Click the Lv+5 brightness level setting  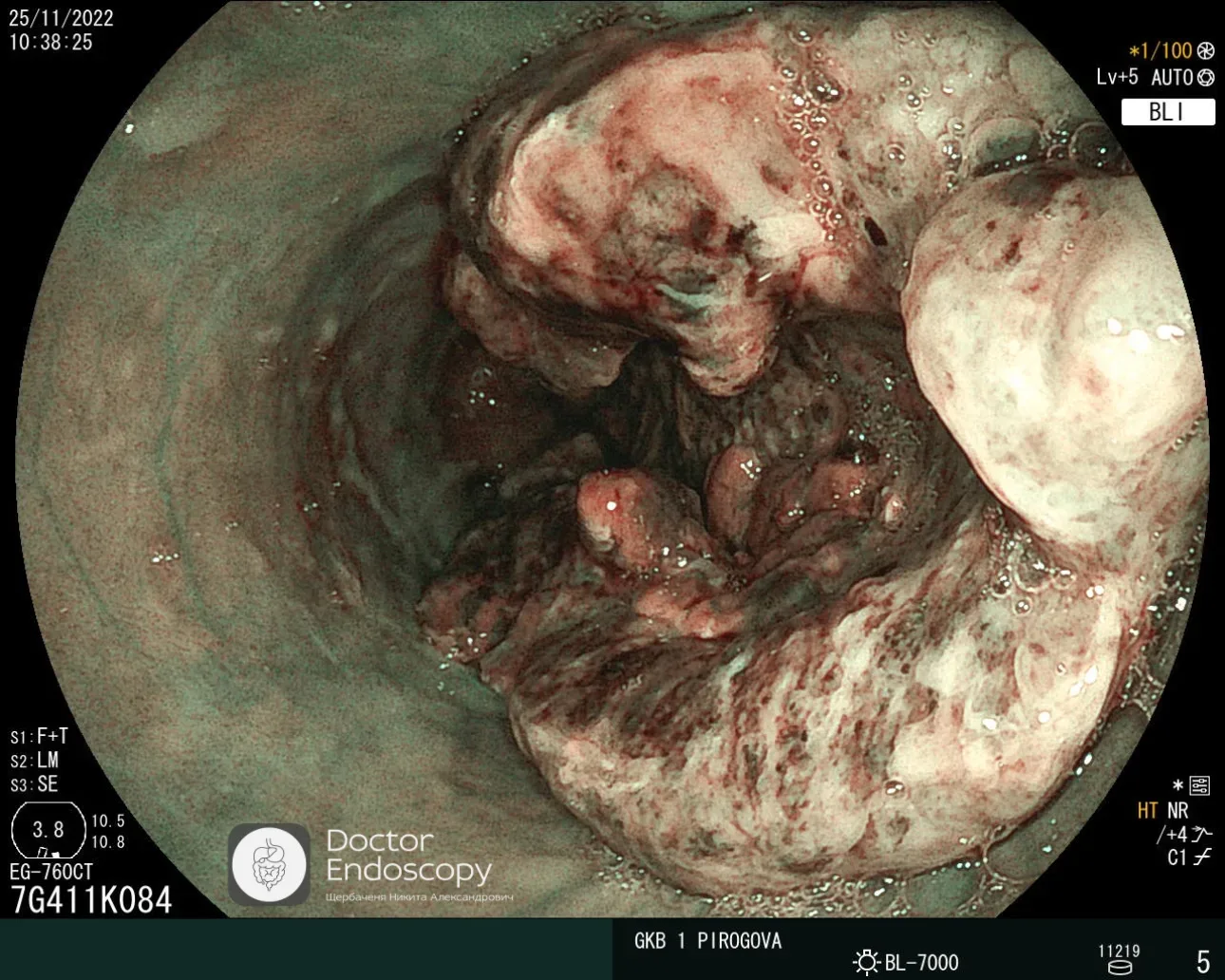tap(1117, 78)
